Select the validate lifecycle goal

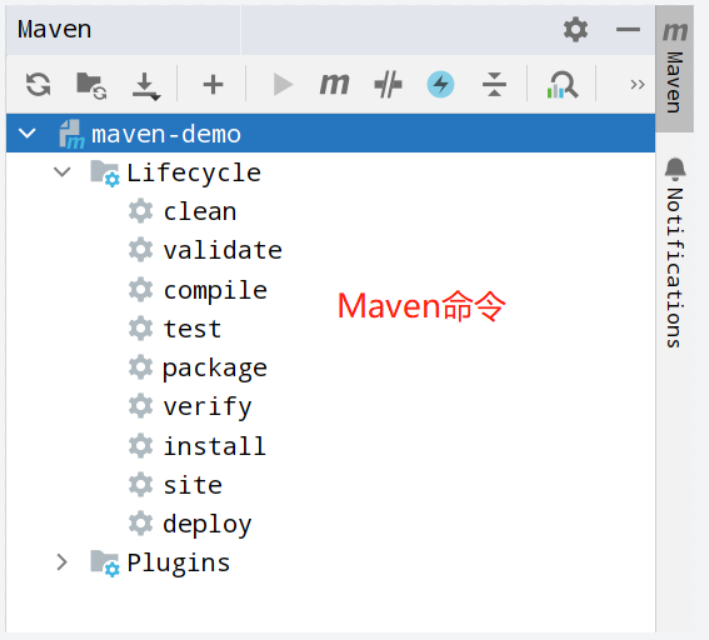(223, 251)
